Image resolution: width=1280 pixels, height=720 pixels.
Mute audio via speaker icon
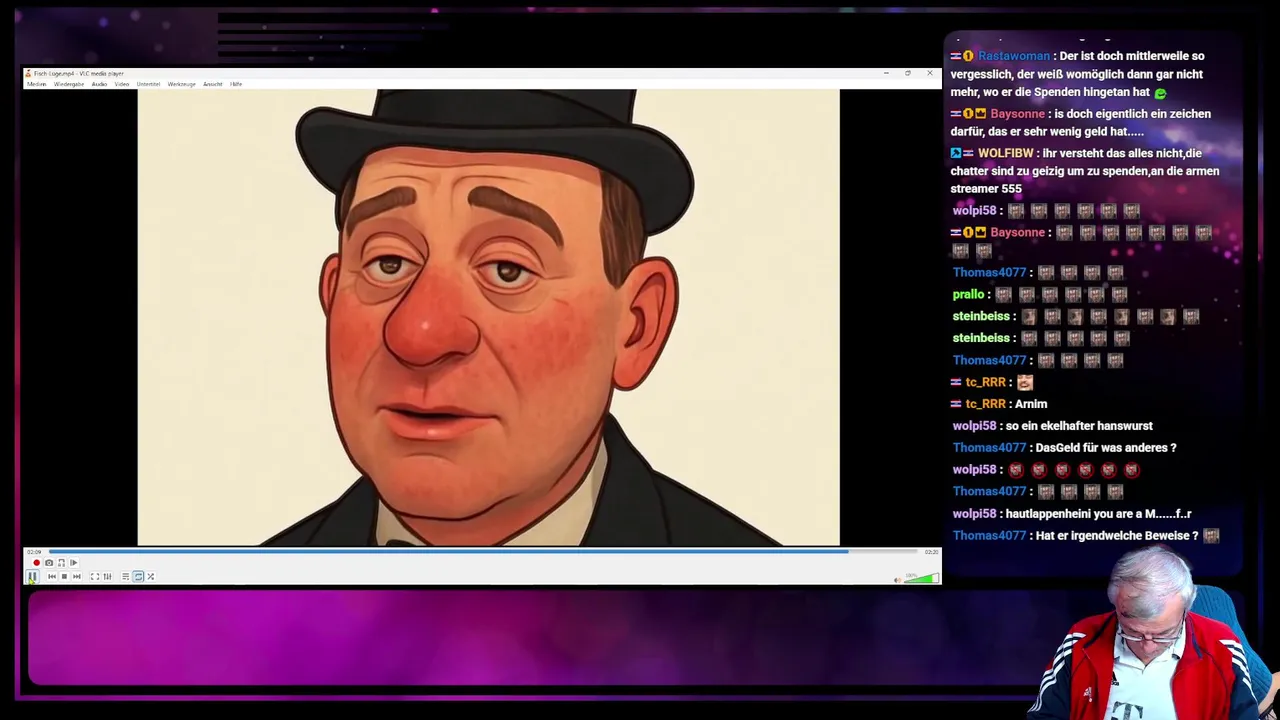point(898,578)
